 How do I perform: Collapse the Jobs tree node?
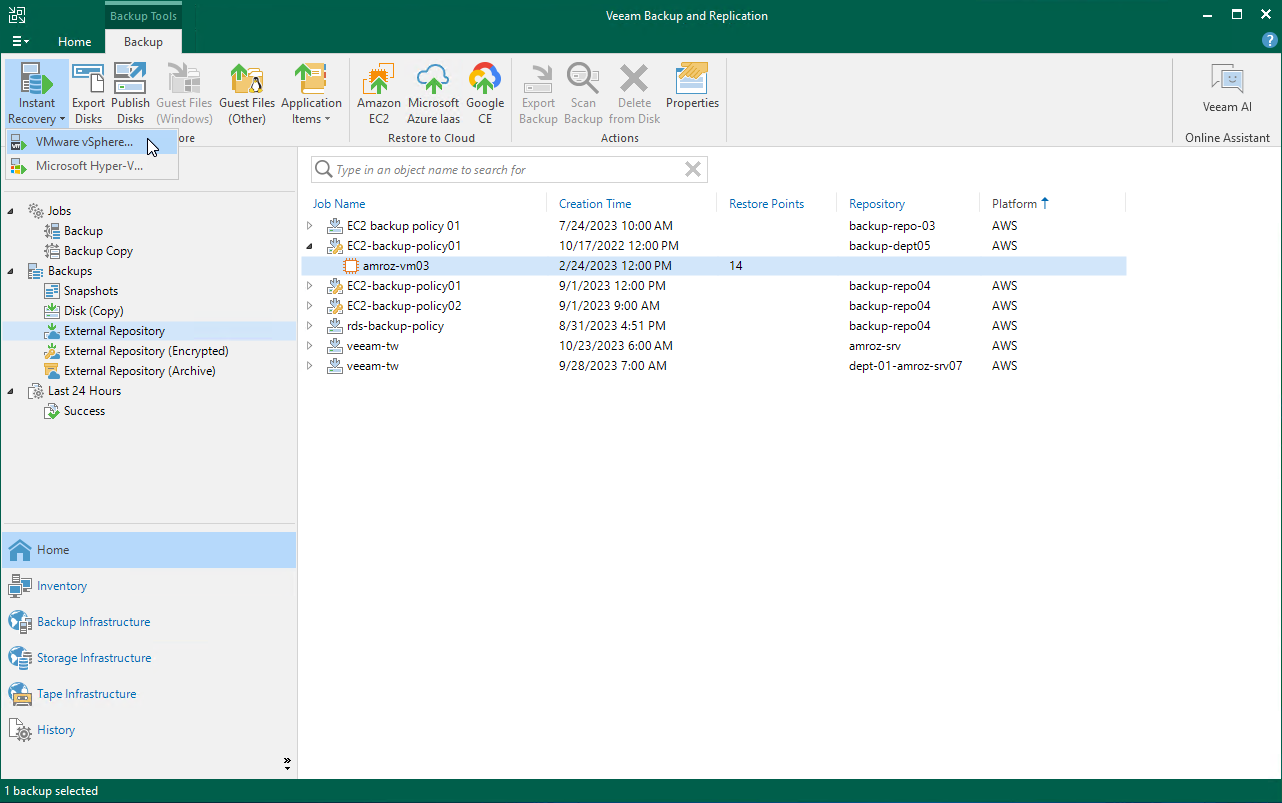click(12, 211)
